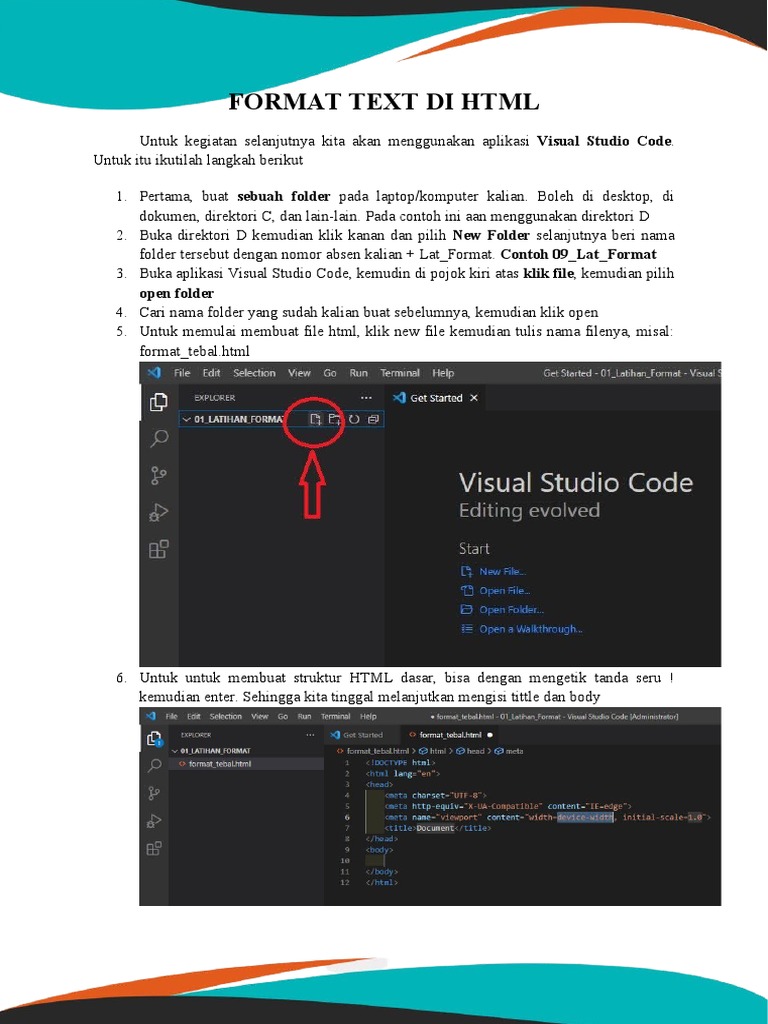This screenshot has height=1024, width=768.
Task: Open Selection menu in the format_tebal.html window
Action: (x=225, y=716)
